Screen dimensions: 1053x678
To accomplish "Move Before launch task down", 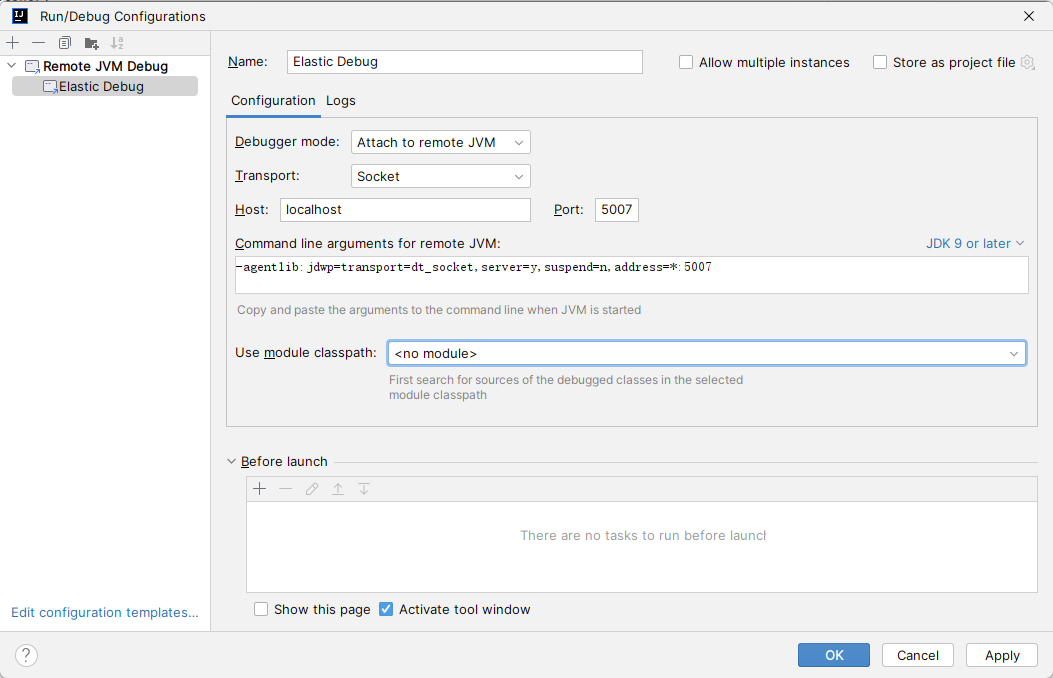I will click(x=364, y=489).
